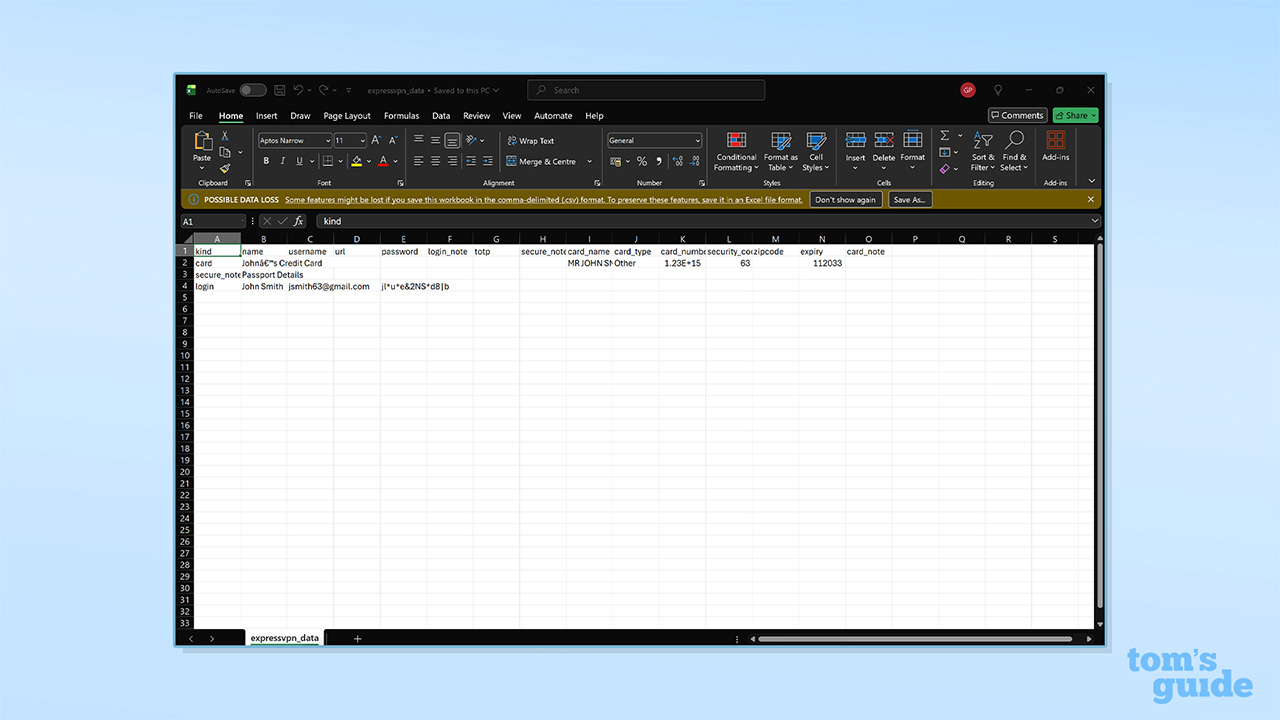The image size is (1280, 720).
Task: Click the Paste clipboard icon
Action: point(202,141)
